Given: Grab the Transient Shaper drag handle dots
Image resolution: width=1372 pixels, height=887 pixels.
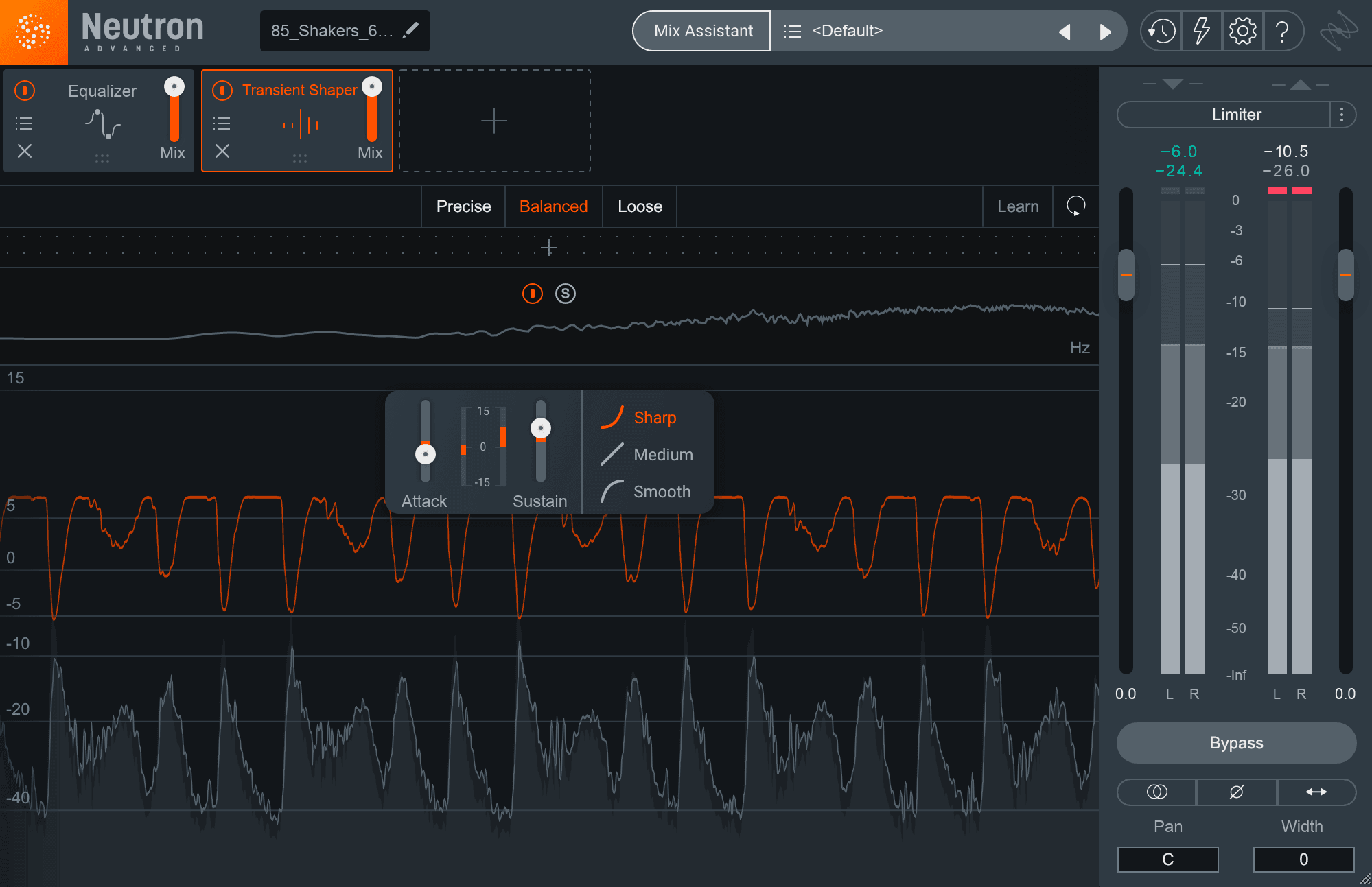Looking at the screenshot, I should click(300, 158).
